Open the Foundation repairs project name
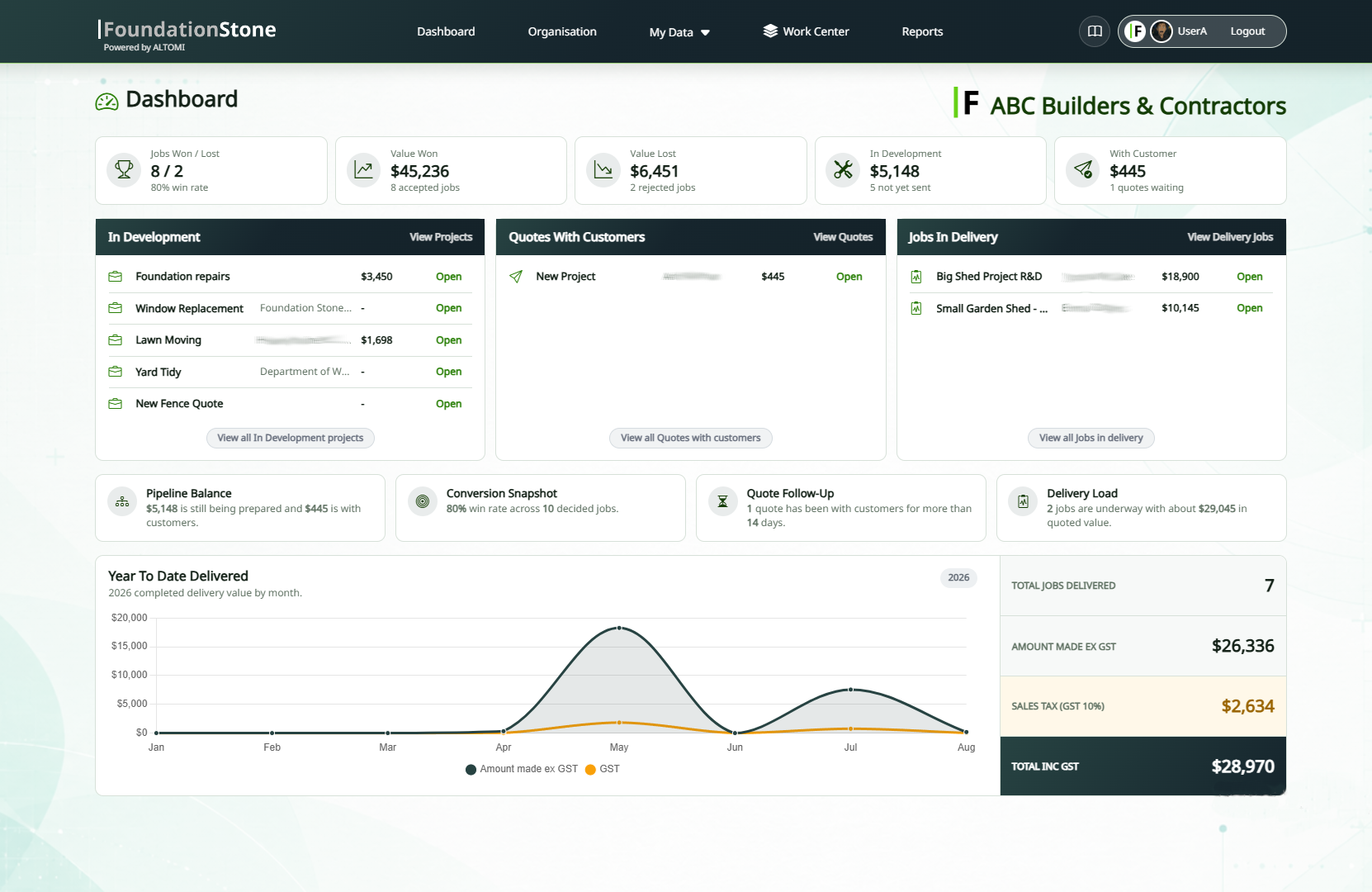This screenshot has width=1372, height=892. (183, 277)
